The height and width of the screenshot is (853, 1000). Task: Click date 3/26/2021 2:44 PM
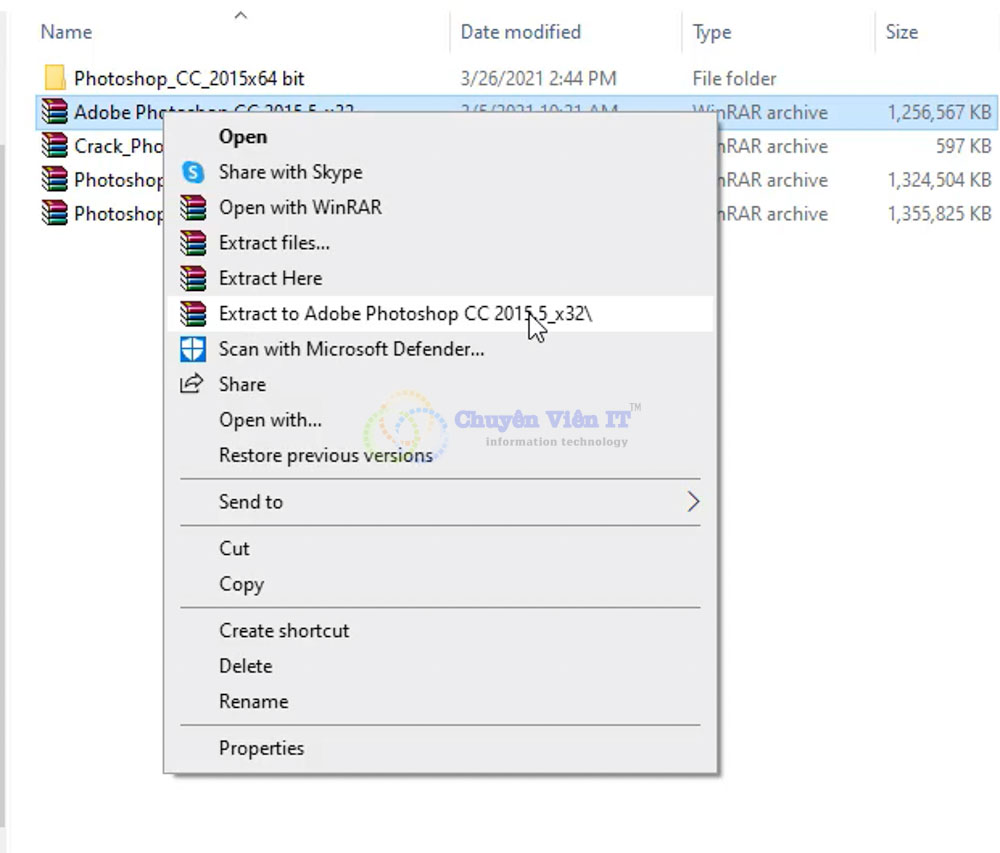(x=539, y=78)
